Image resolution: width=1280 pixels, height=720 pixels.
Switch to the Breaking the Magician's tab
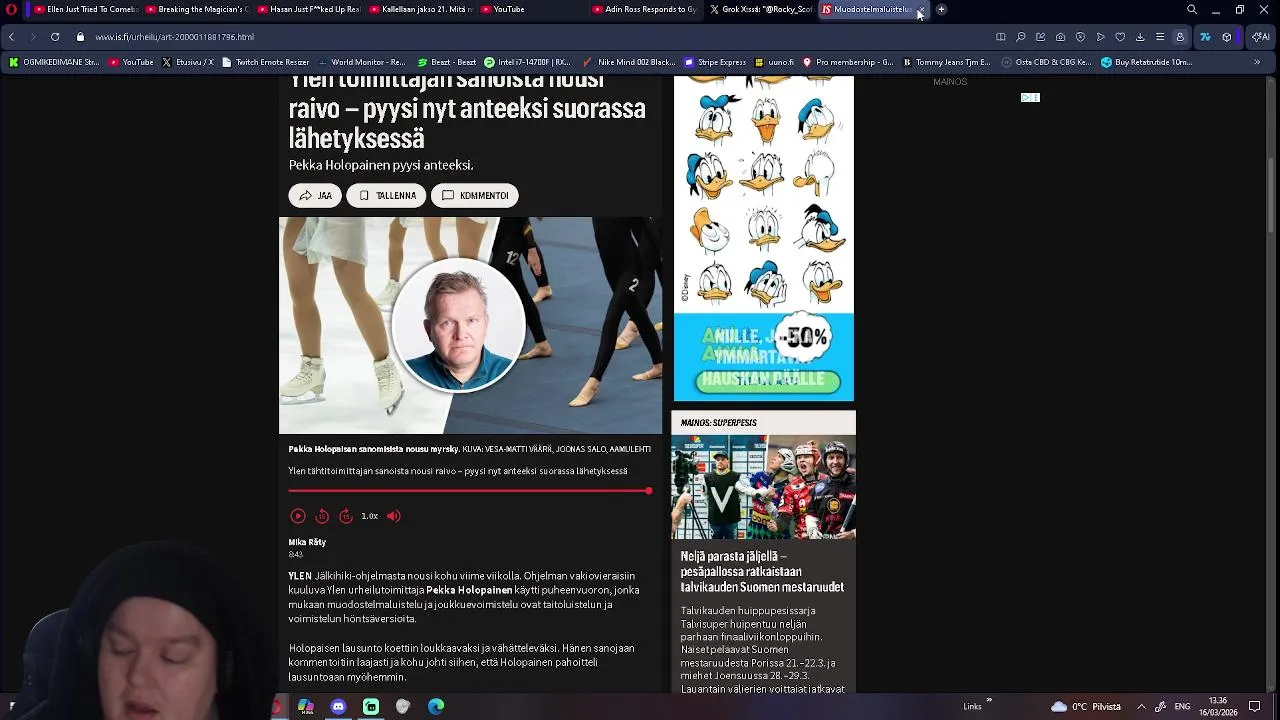pyautogui.click(x=197, y=9)
